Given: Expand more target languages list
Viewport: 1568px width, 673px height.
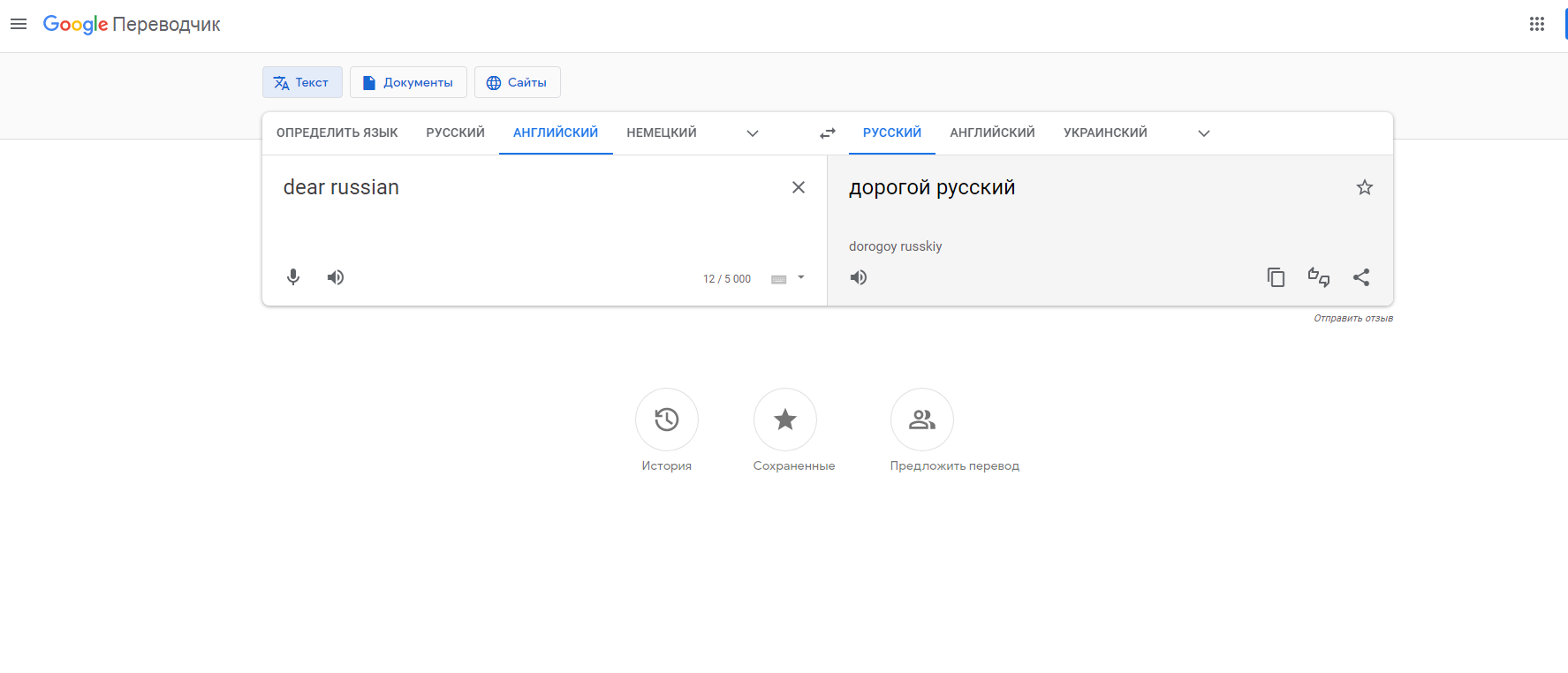Looking at the screenshot, I should click(1204, 133).
